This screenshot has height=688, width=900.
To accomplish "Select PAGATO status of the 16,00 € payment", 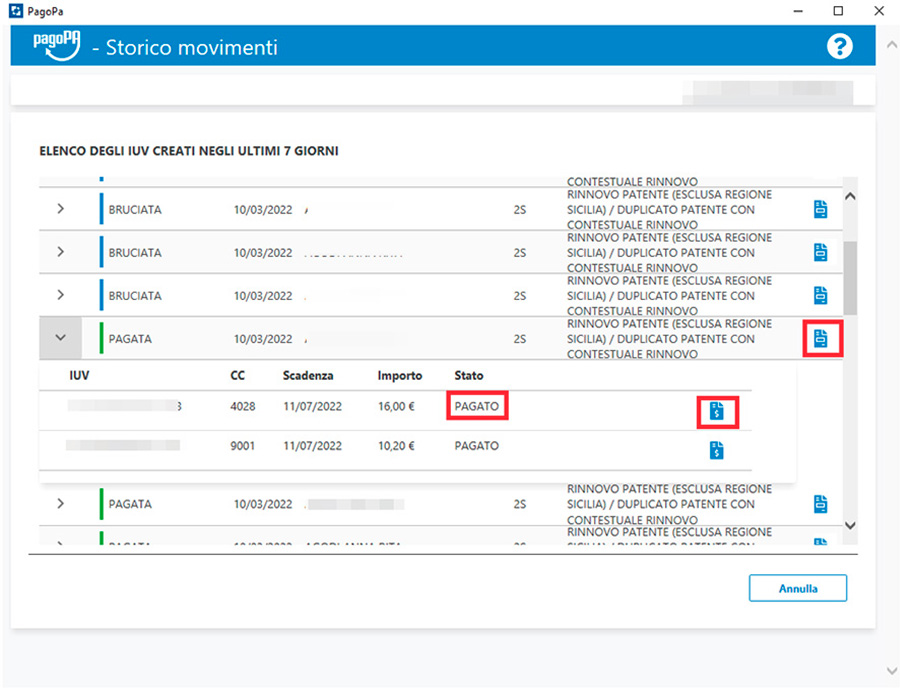I will tap(476, 406).
